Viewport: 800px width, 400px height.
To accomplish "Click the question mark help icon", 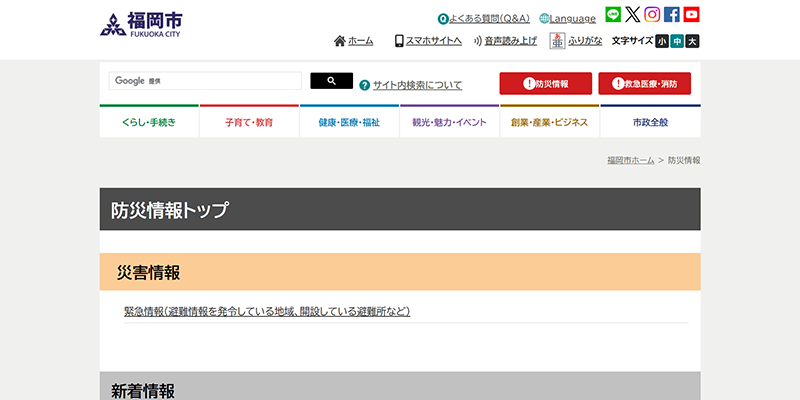I will click(364, 85).
